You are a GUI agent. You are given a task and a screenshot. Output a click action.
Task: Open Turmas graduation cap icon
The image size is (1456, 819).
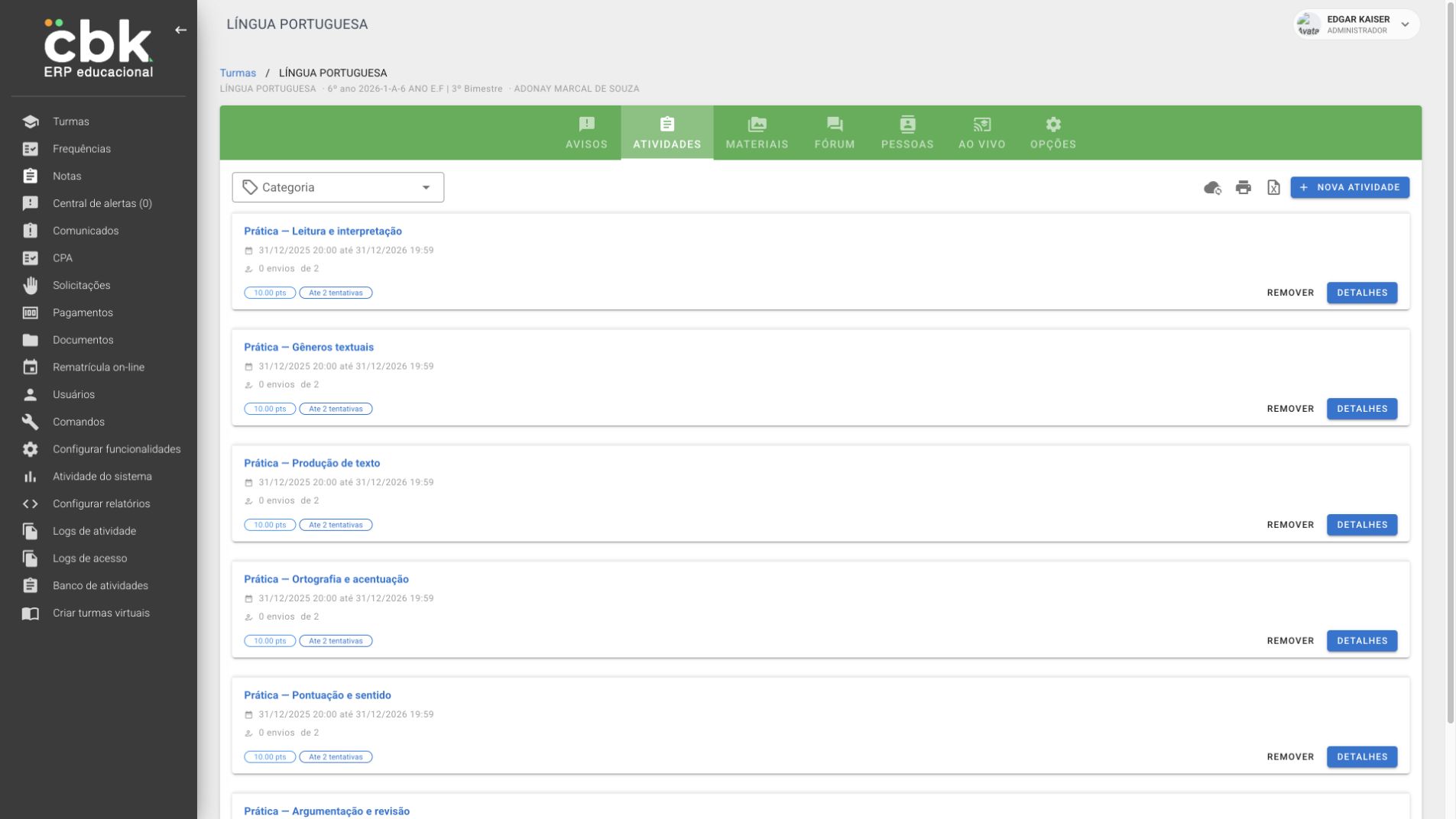[x=30, y=121]
